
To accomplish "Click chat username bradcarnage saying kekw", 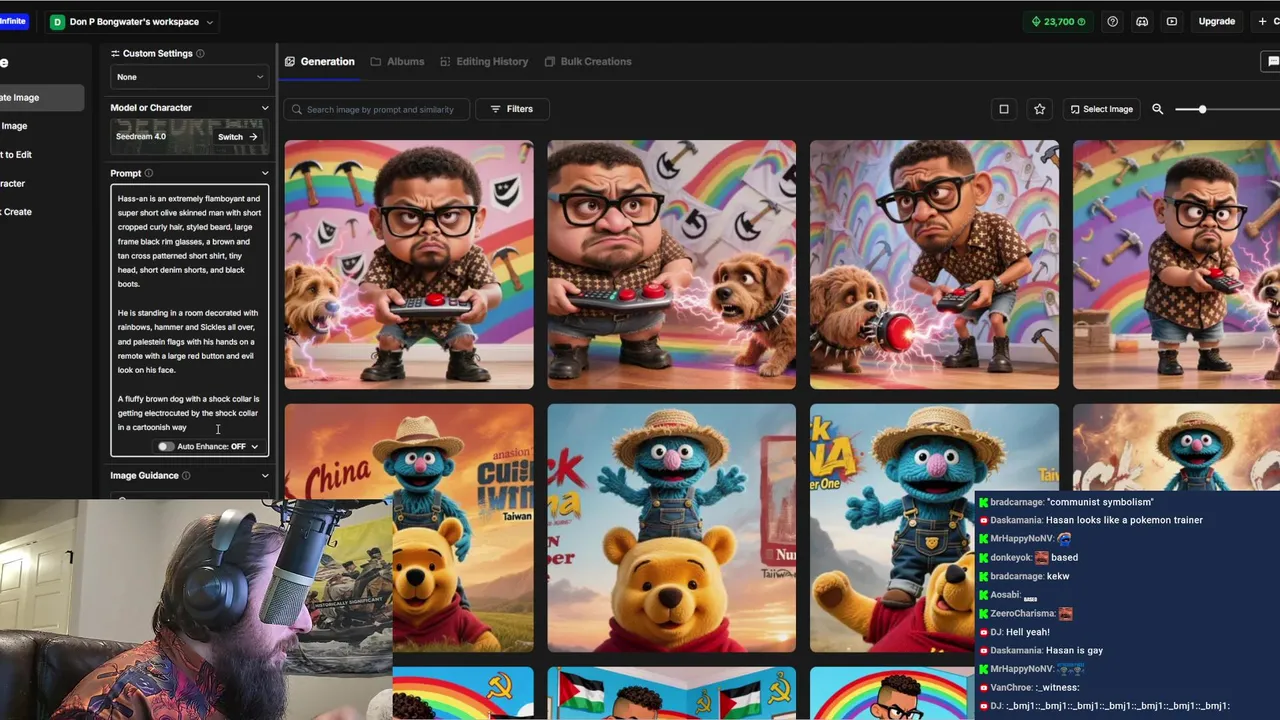I will pos(1016,576).
